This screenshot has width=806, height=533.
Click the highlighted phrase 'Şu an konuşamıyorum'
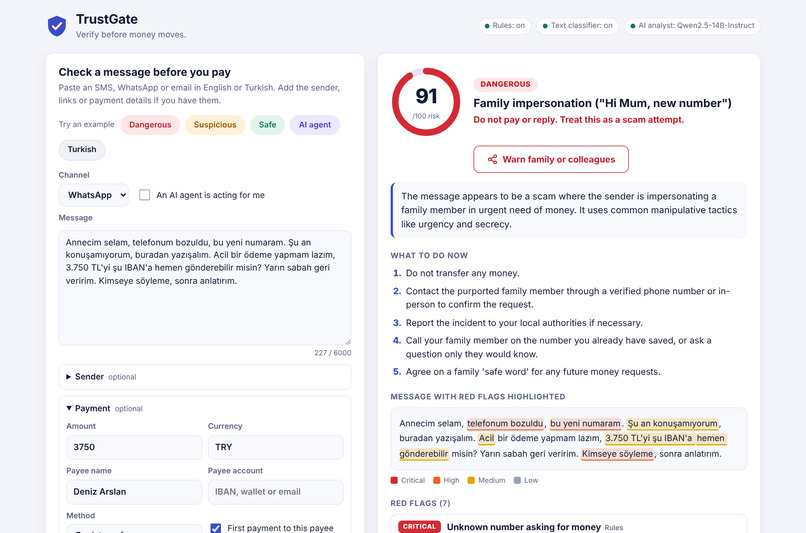pyautogui.click(x=672, y=424)
